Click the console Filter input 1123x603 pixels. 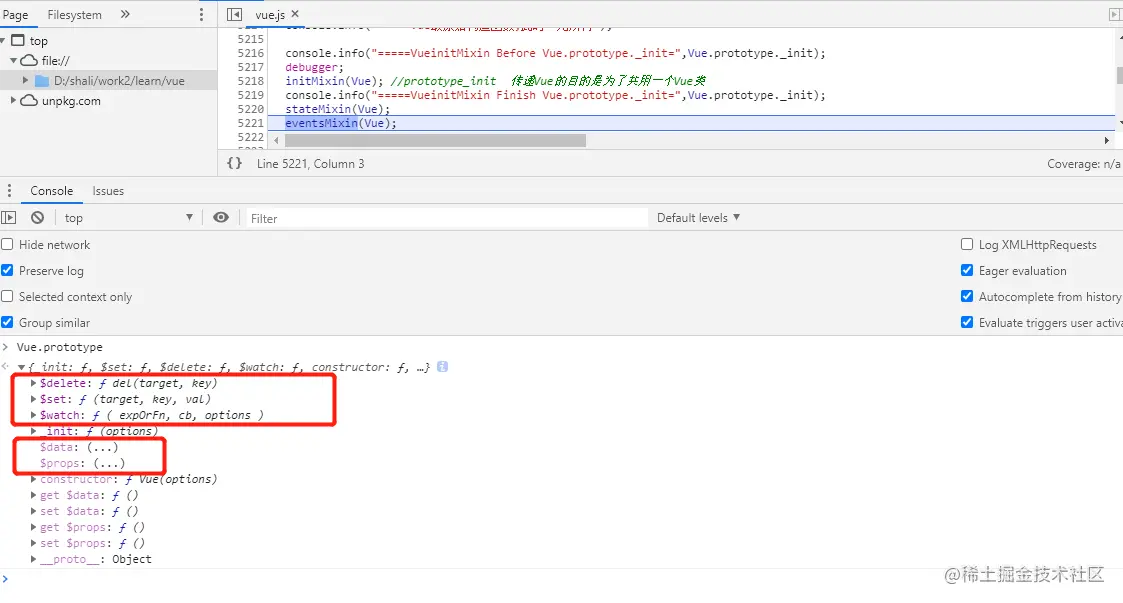[x=445, y=218]
